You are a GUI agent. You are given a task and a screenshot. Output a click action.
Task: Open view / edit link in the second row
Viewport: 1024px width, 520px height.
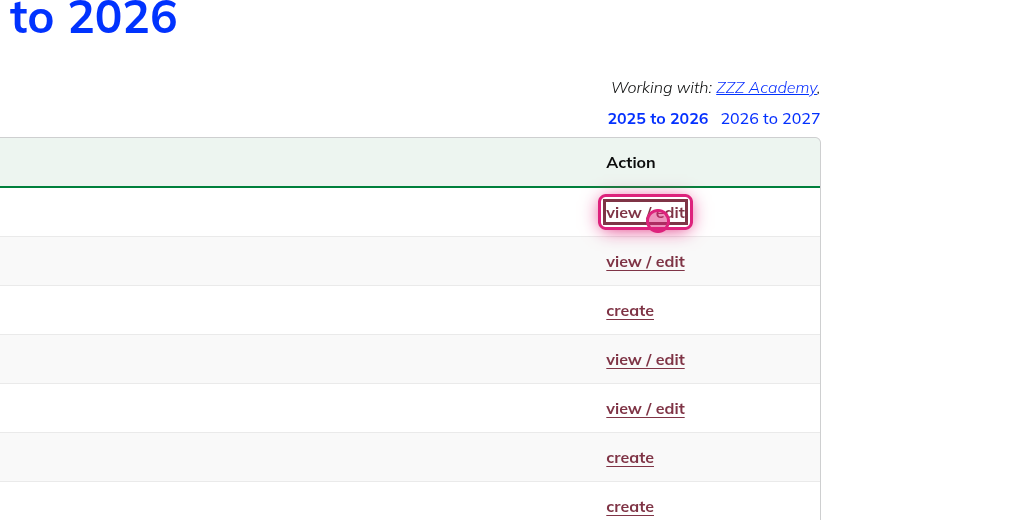[x=645, y=262]
